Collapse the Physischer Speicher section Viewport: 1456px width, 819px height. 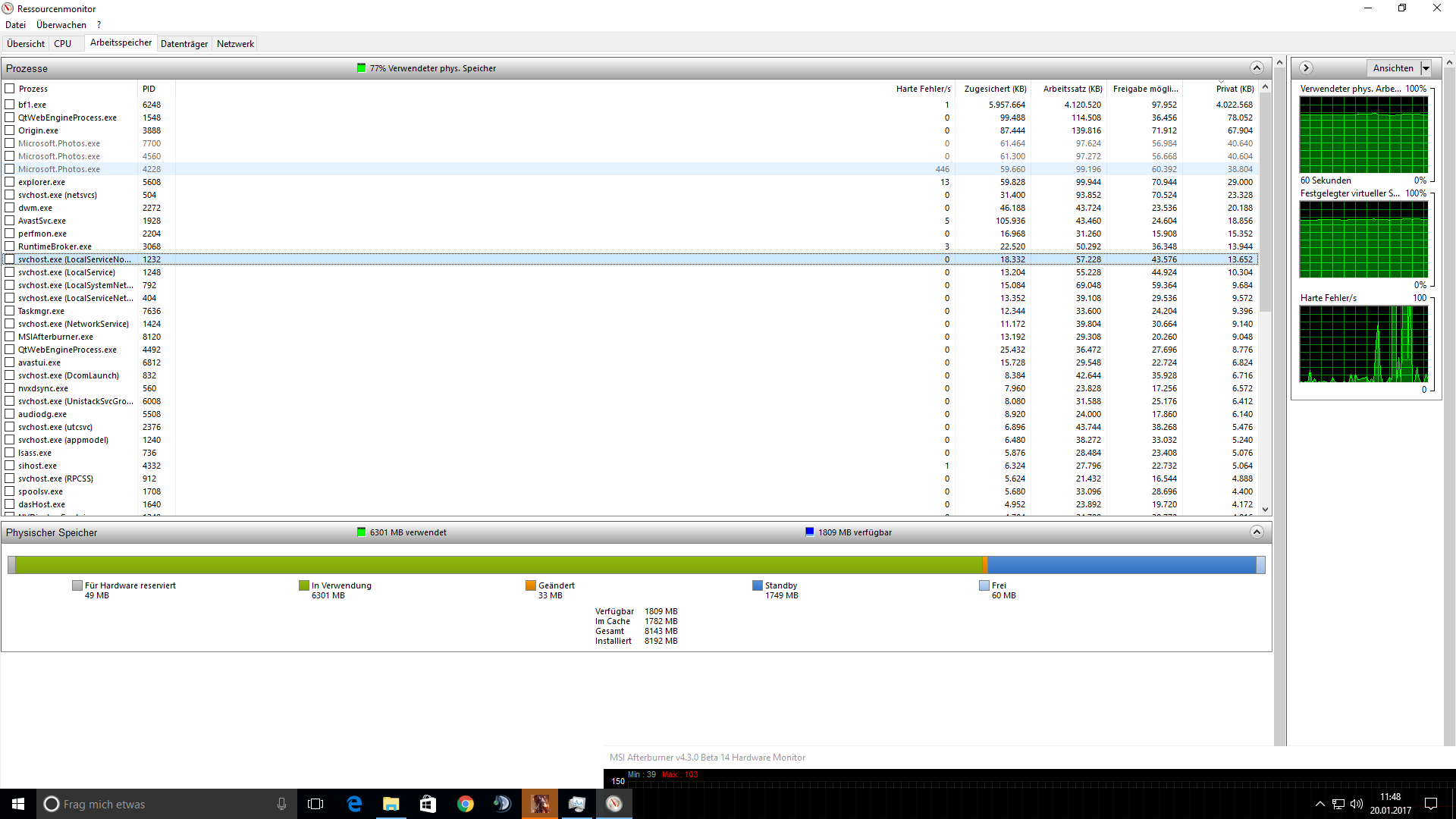[x=1257, y=532]
